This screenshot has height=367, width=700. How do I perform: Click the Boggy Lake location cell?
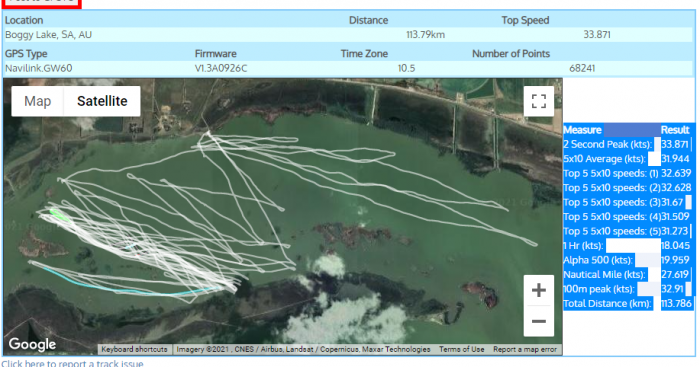[x=48, y=35]
